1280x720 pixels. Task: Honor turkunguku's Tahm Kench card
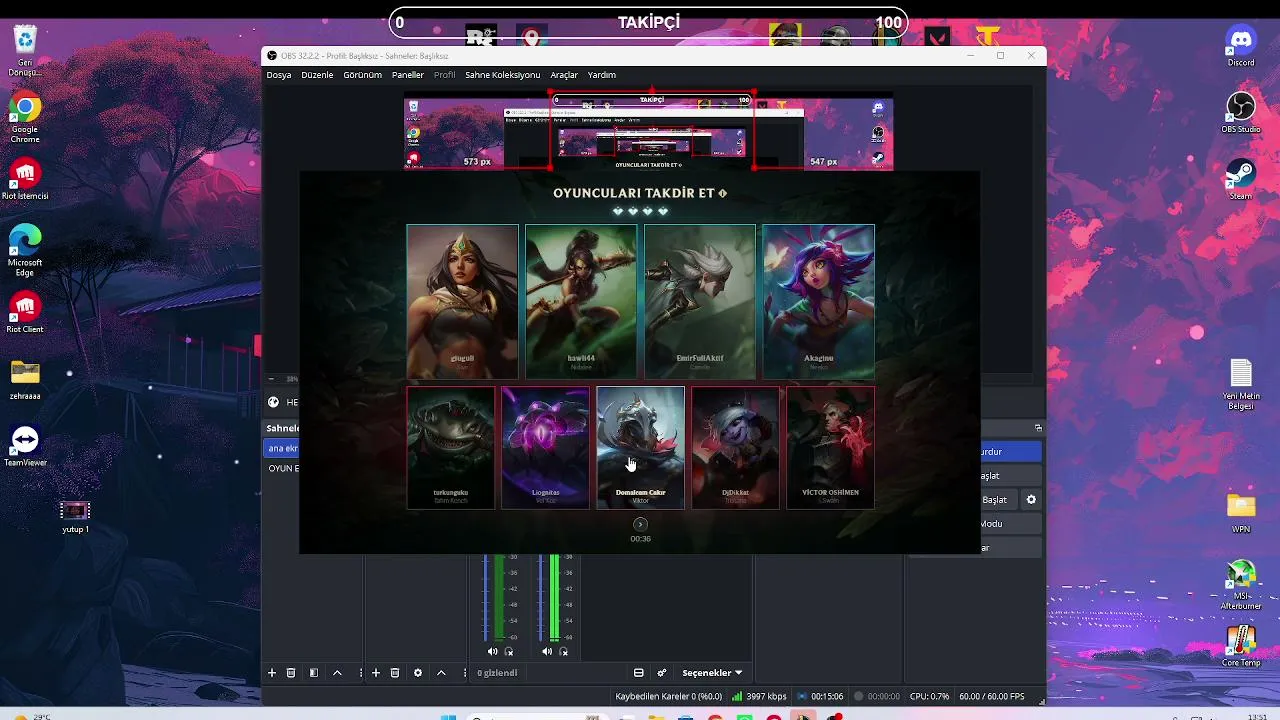tap(450, 447)
